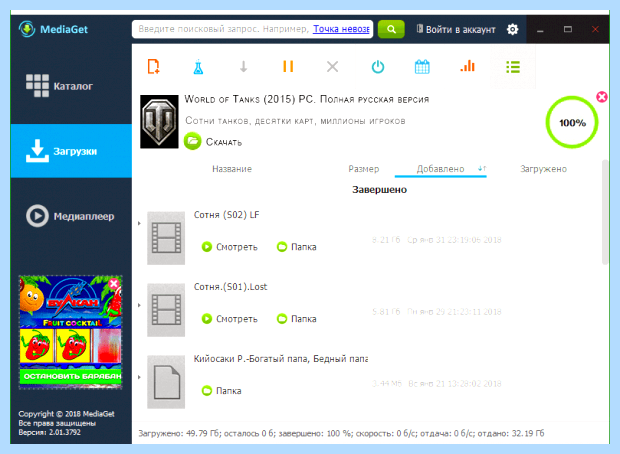Screen dimensions: 620x454
Task: Click the add torrent file icon
Action: click(x=153, y=66)
